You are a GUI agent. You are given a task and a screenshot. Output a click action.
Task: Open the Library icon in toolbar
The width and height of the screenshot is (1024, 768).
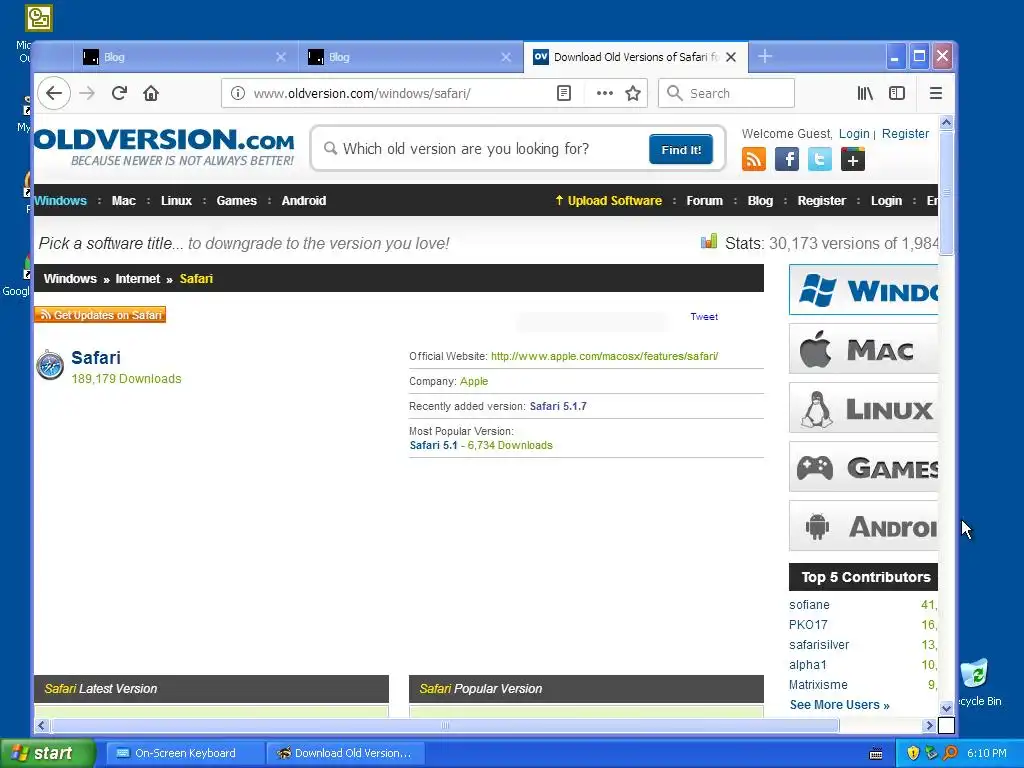pos(865,93)
